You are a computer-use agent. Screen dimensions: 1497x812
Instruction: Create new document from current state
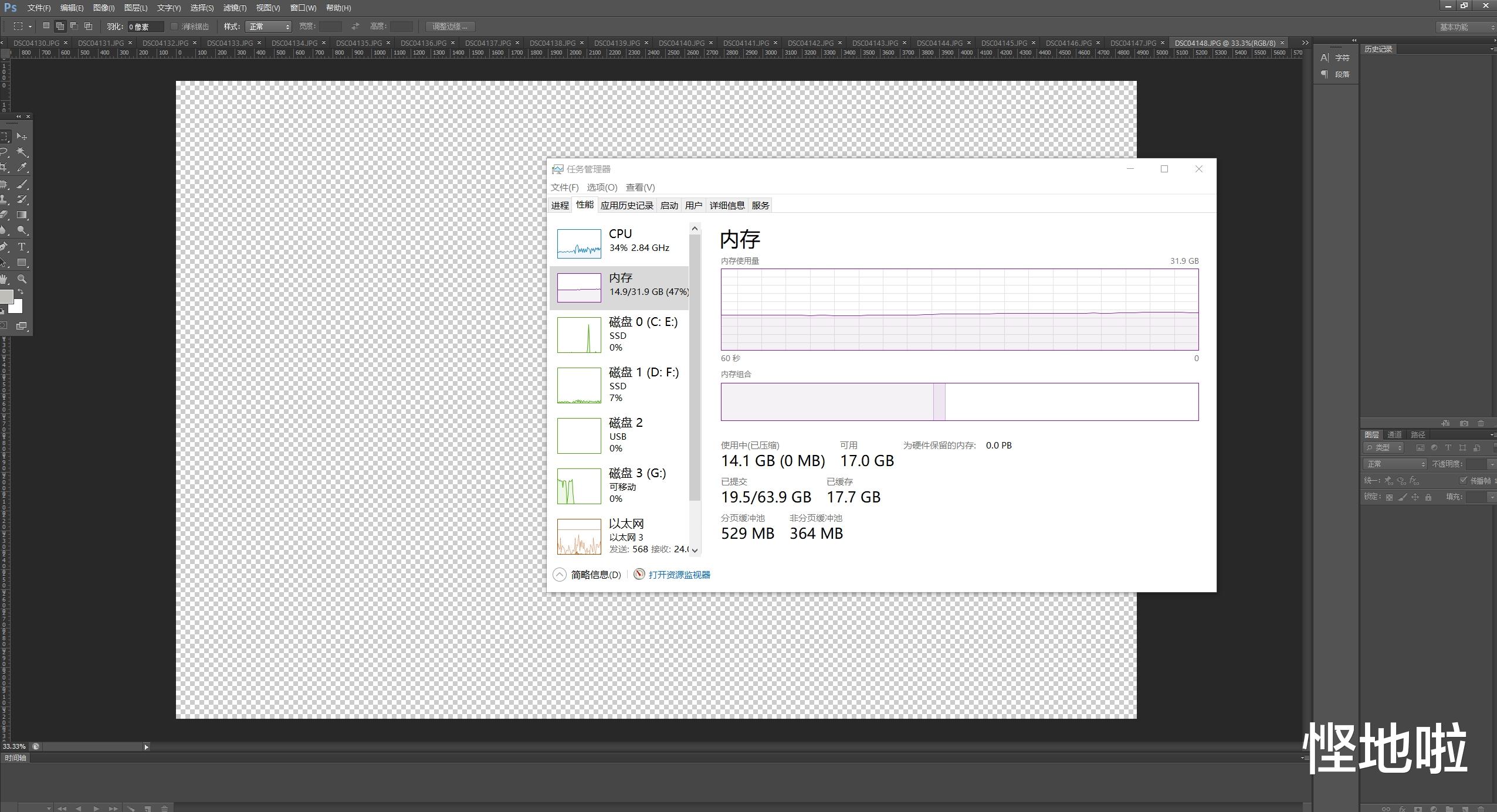pos(1446,423)
